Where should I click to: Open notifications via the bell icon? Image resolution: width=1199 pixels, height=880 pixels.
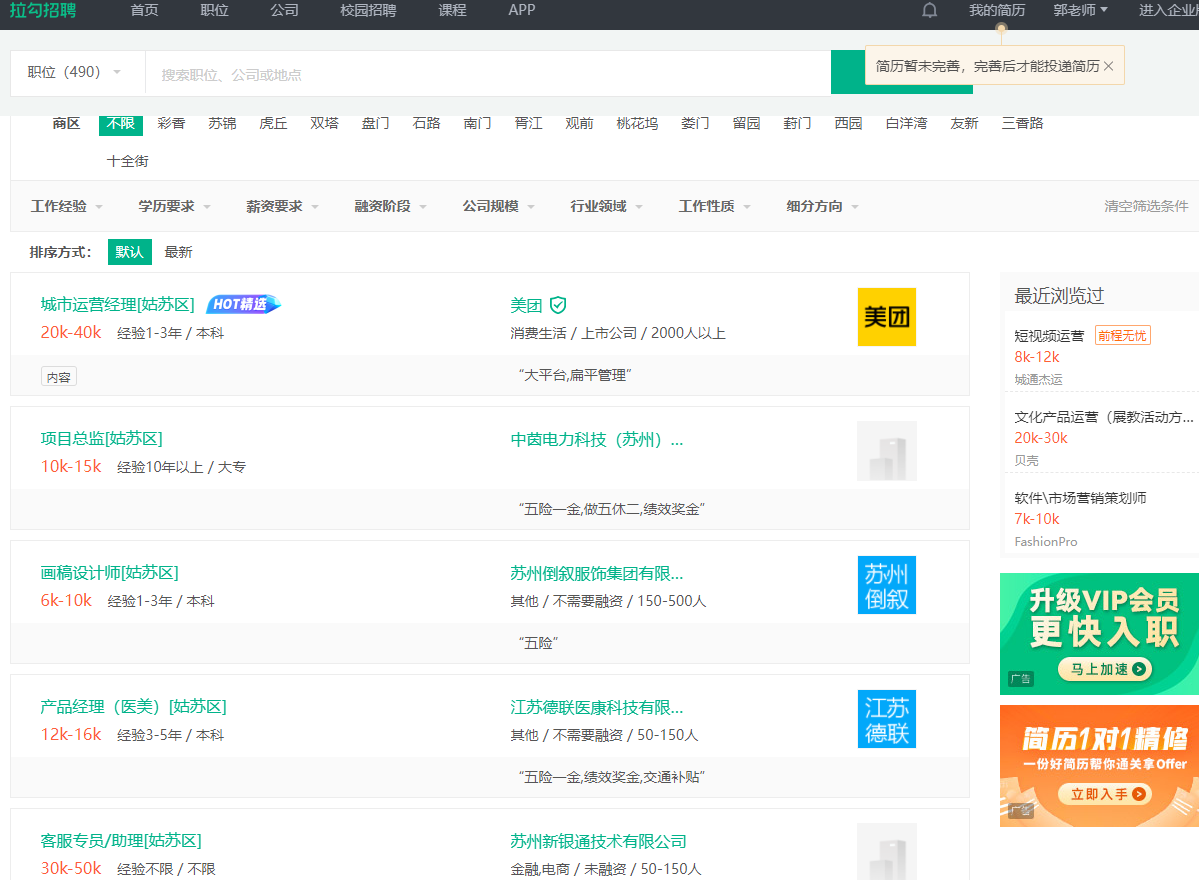(x=929, y=11)
